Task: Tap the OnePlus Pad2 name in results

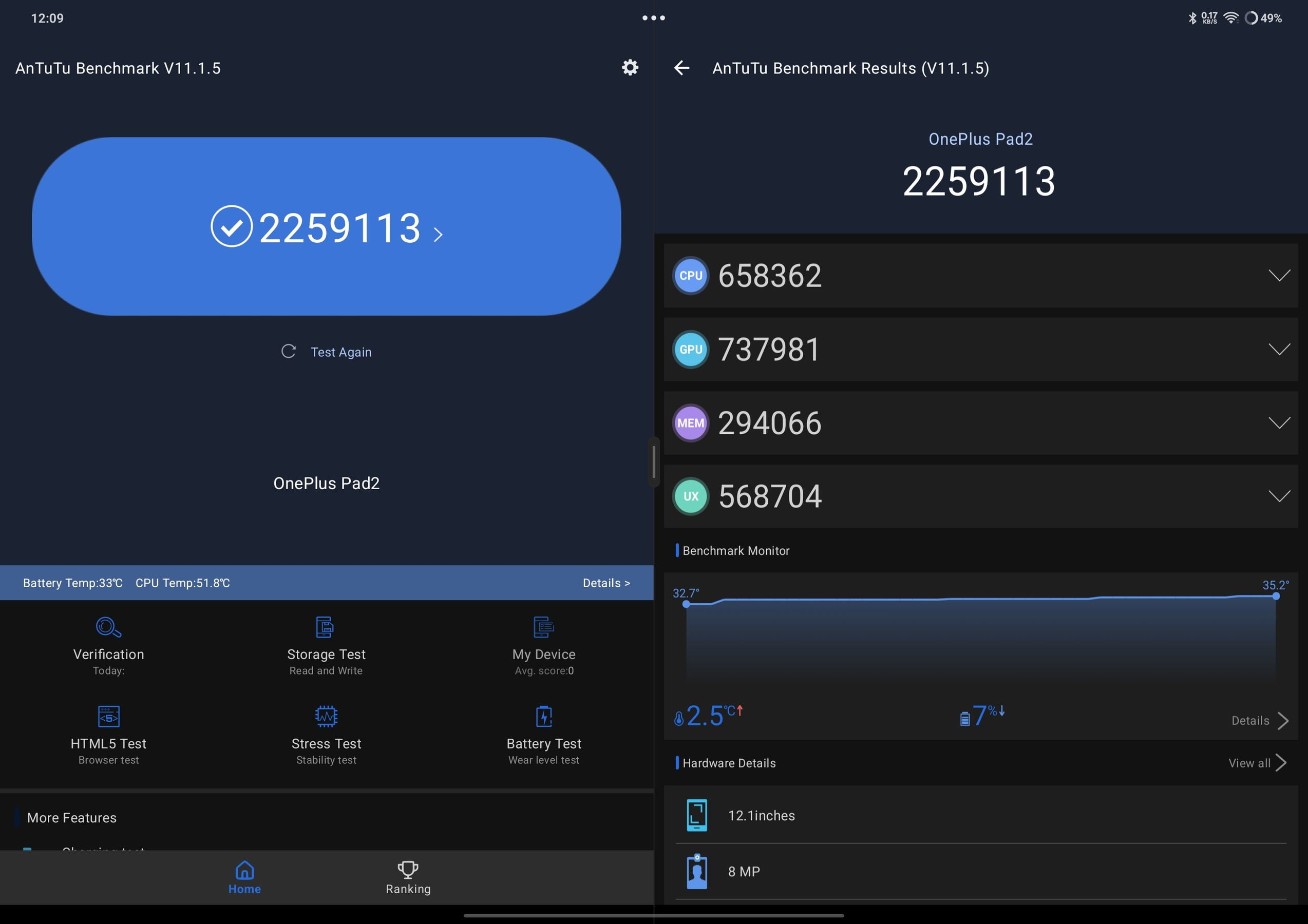Action: point(980,139)
